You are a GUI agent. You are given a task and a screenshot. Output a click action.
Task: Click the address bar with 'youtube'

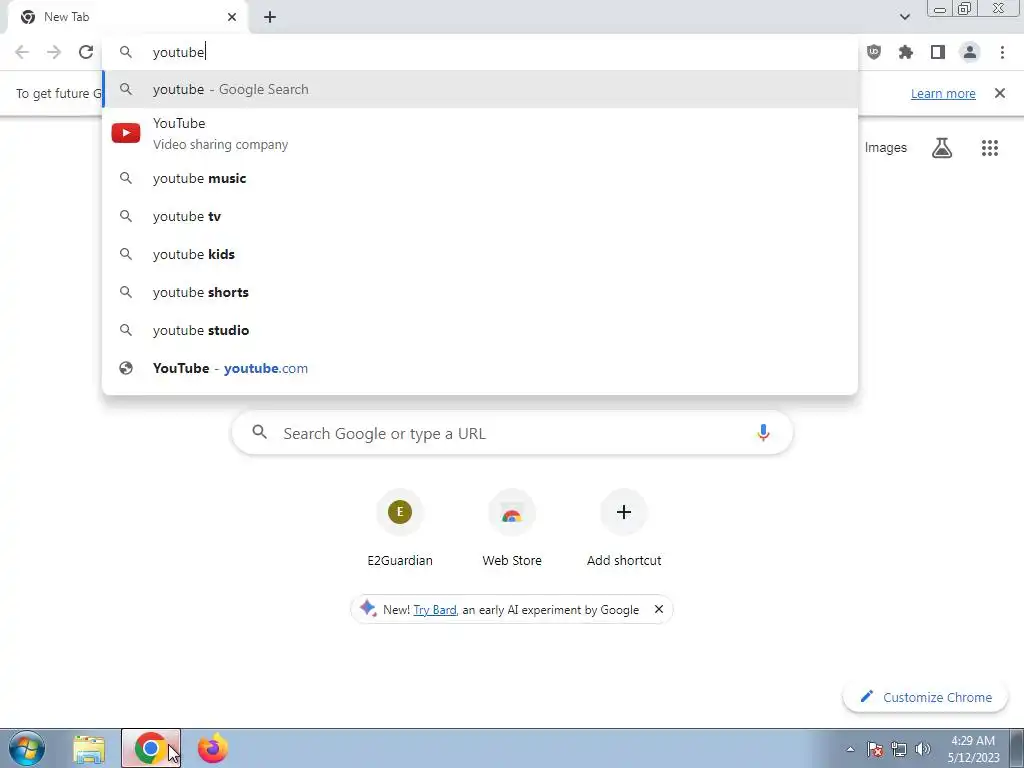point(480,52)
